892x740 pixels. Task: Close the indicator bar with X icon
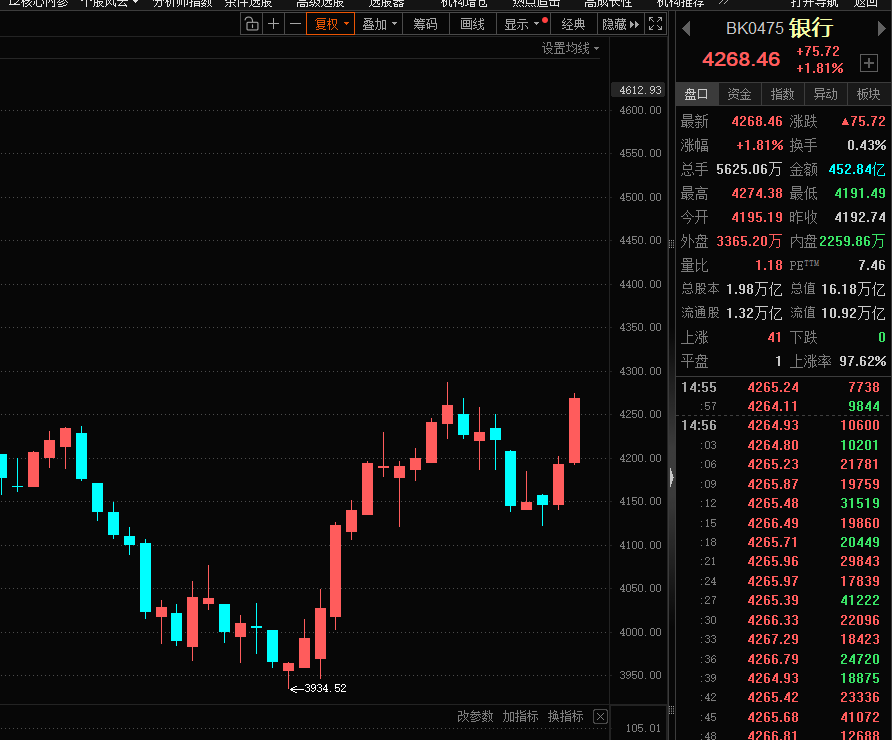(600, 717)
